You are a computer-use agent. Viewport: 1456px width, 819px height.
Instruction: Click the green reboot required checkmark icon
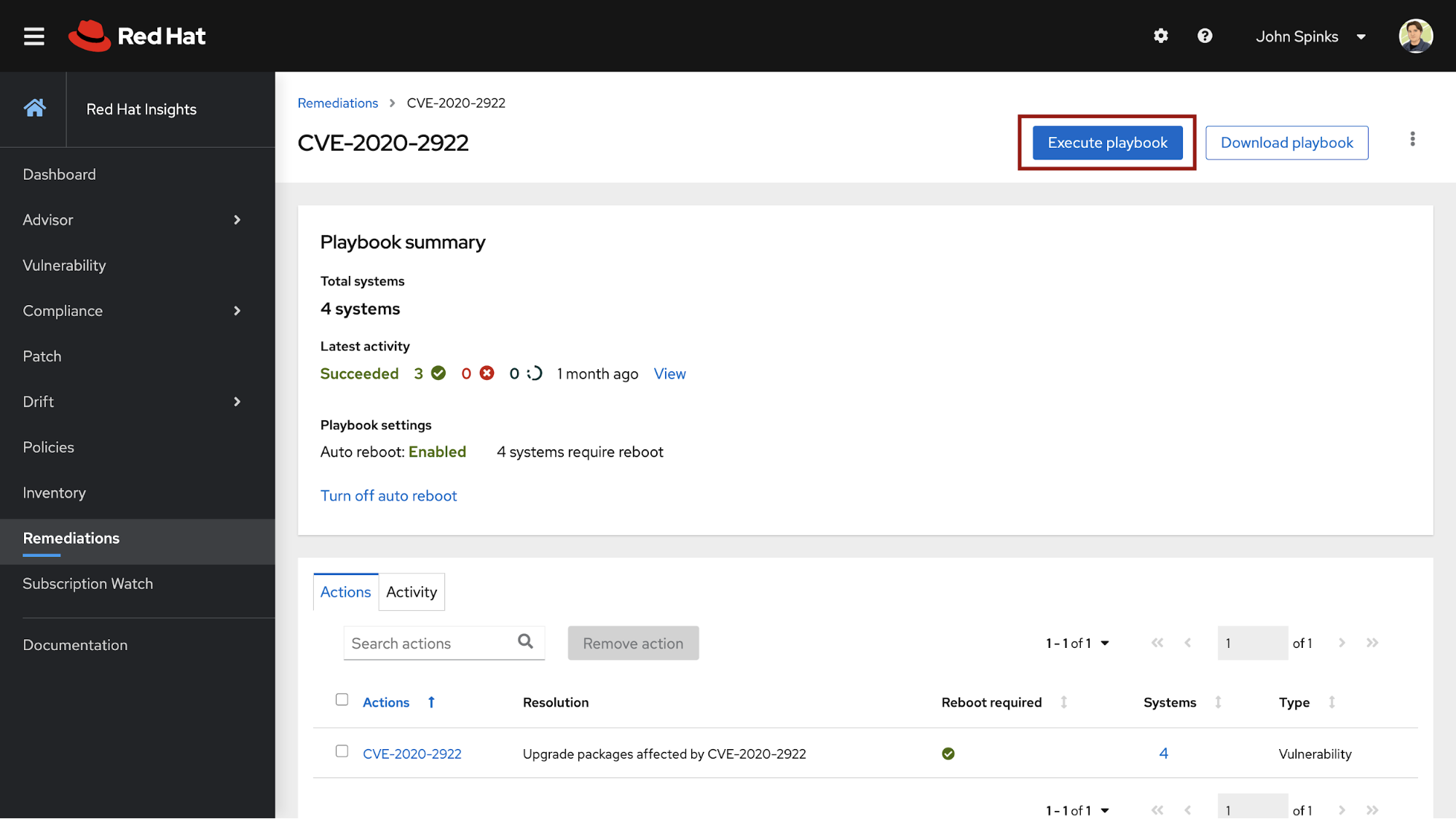947,753
